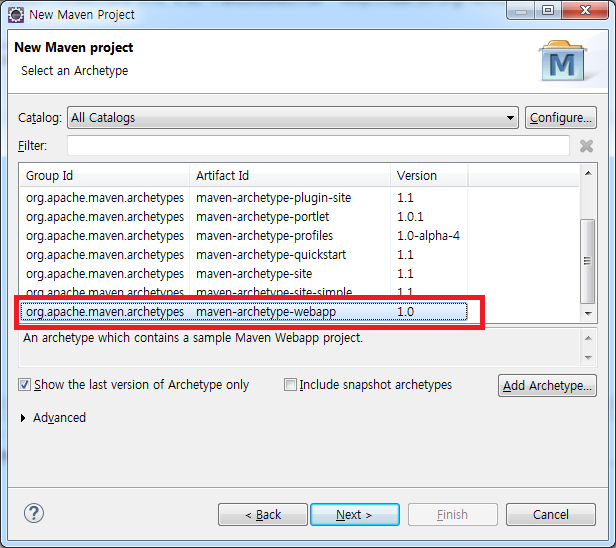Select maven-archetype-plugin-site row
Screen dimensions: 616x548
click(x=244, y=198)
